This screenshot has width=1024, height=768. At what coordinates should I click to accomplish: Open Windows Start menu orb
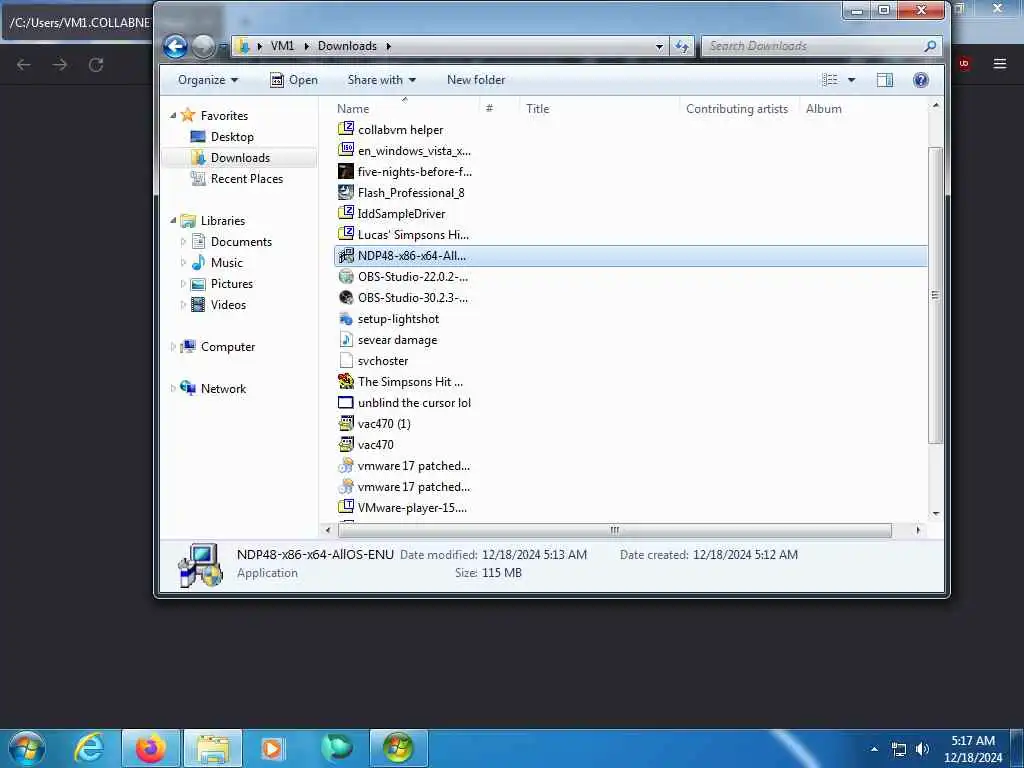click(x=26, y=748)
